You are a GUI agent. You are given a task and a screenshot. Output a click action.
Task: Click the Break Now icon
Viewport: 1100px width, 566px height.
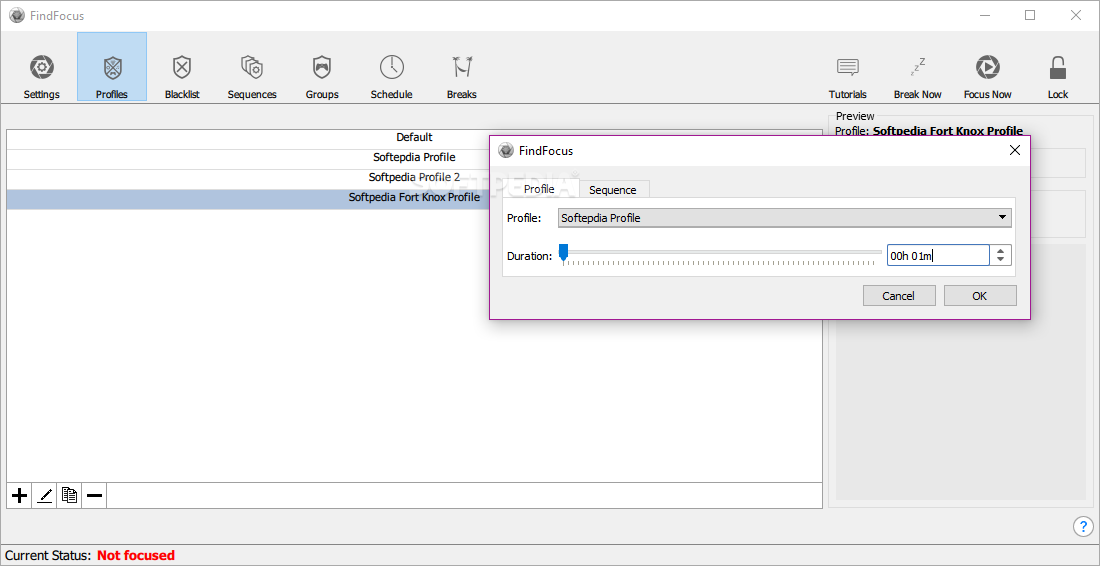point(918,68)
